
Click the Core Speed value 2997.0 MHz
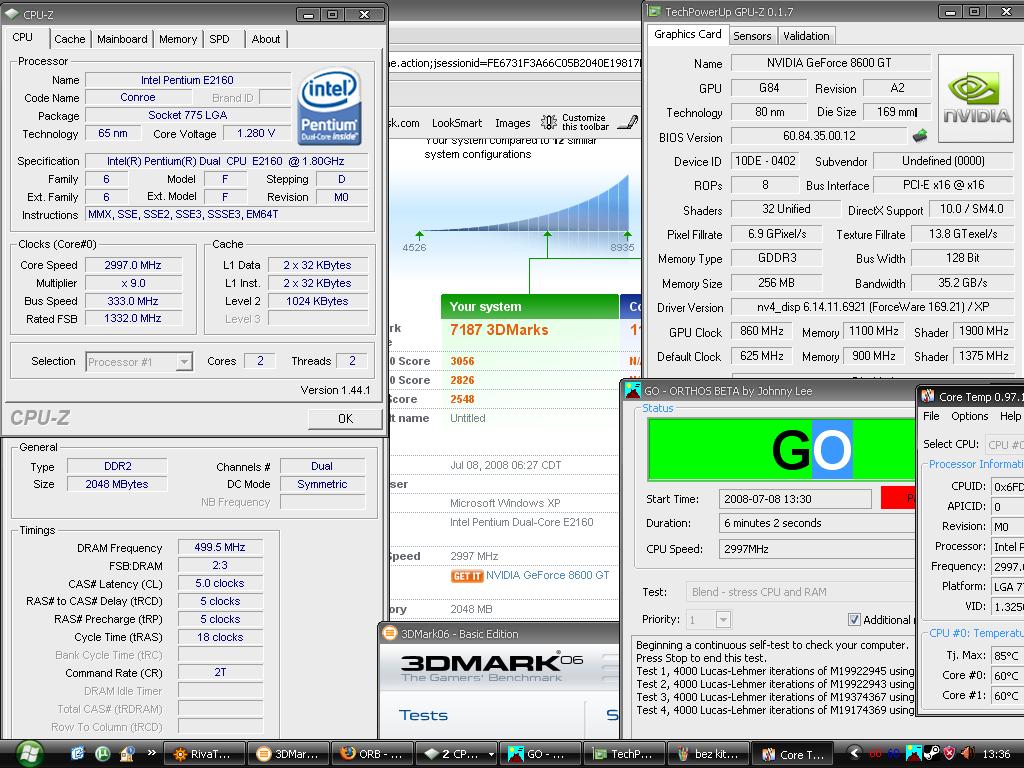pos(133,265)
